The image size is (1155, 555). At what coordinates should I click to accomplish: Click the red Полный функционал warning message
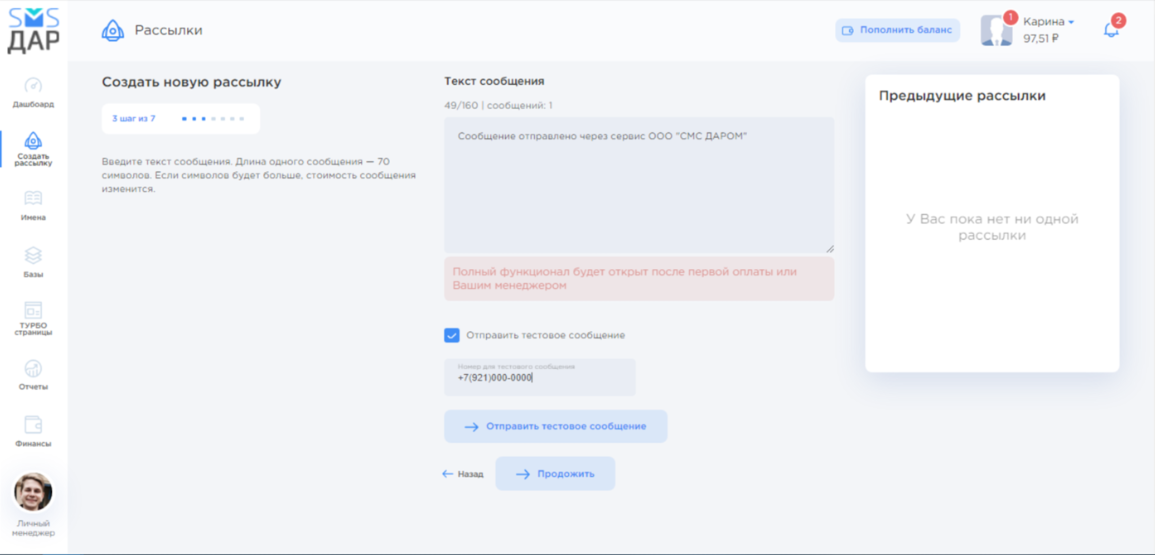[639, 279]
